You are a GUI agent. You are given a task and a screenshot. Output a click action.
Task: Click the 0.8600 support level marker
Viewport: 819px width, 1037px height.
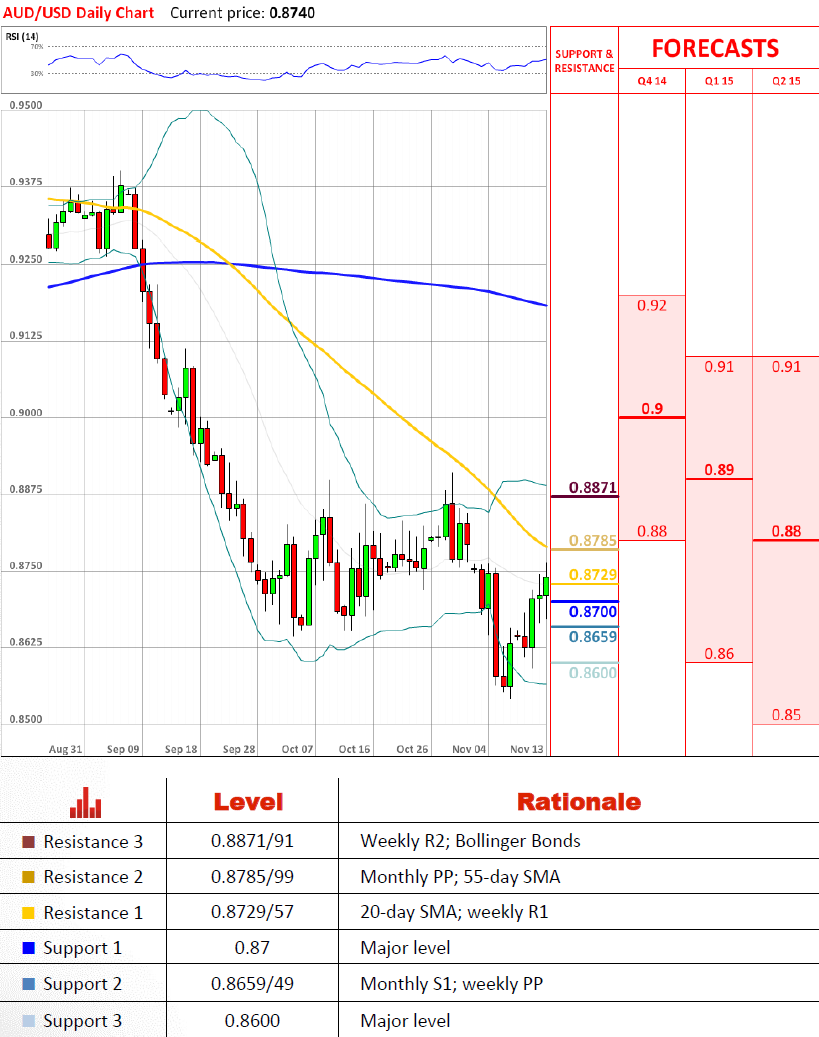pyautogui.click(x=593, y=673)
